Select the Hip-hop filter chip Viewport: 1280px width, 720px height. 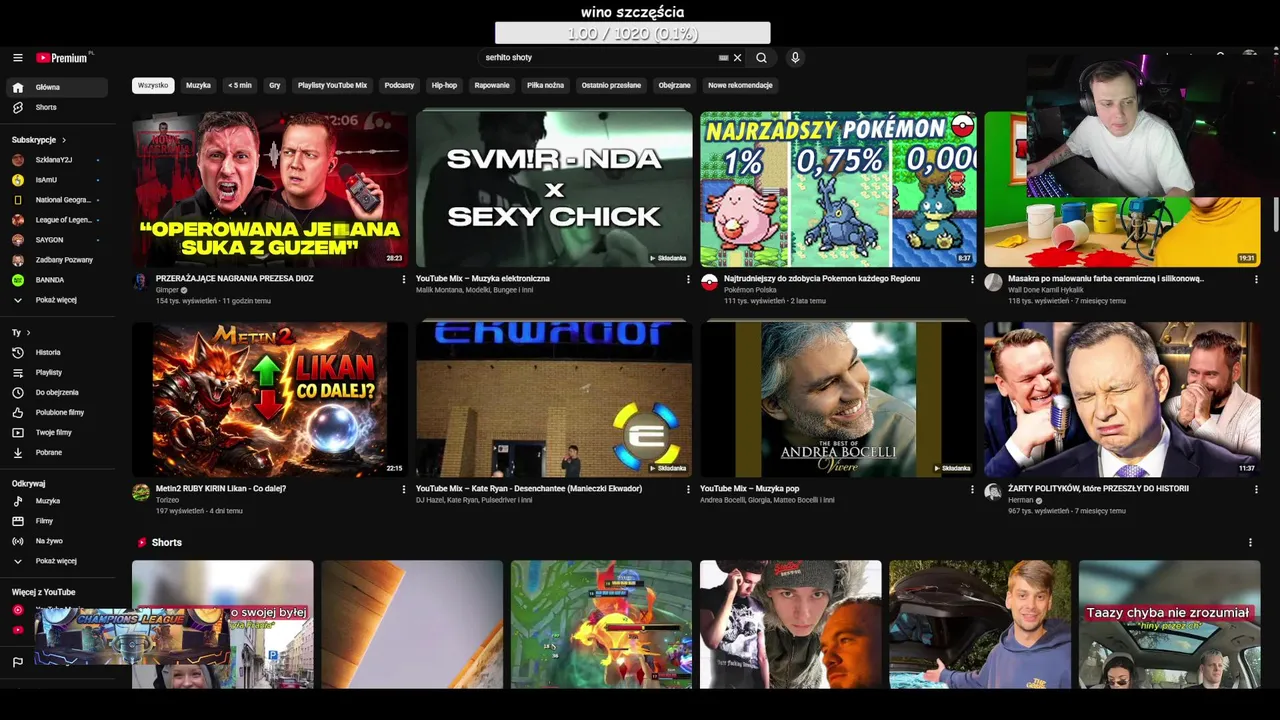click(x=444, y=85)
